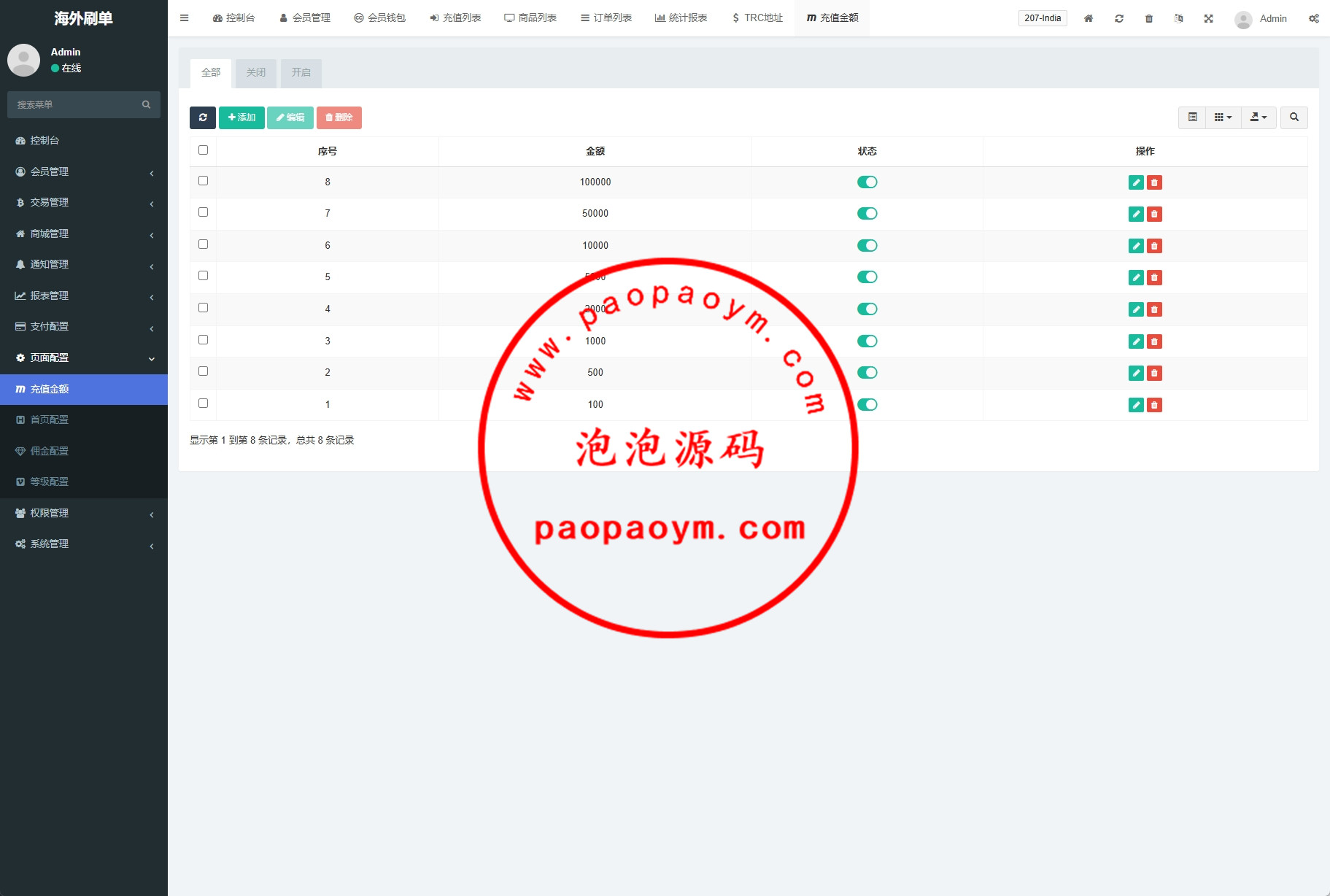Toggle fullscreen with the expand icon
The height and width of the screenshot is (896, 1330).
click(1208, 18)
